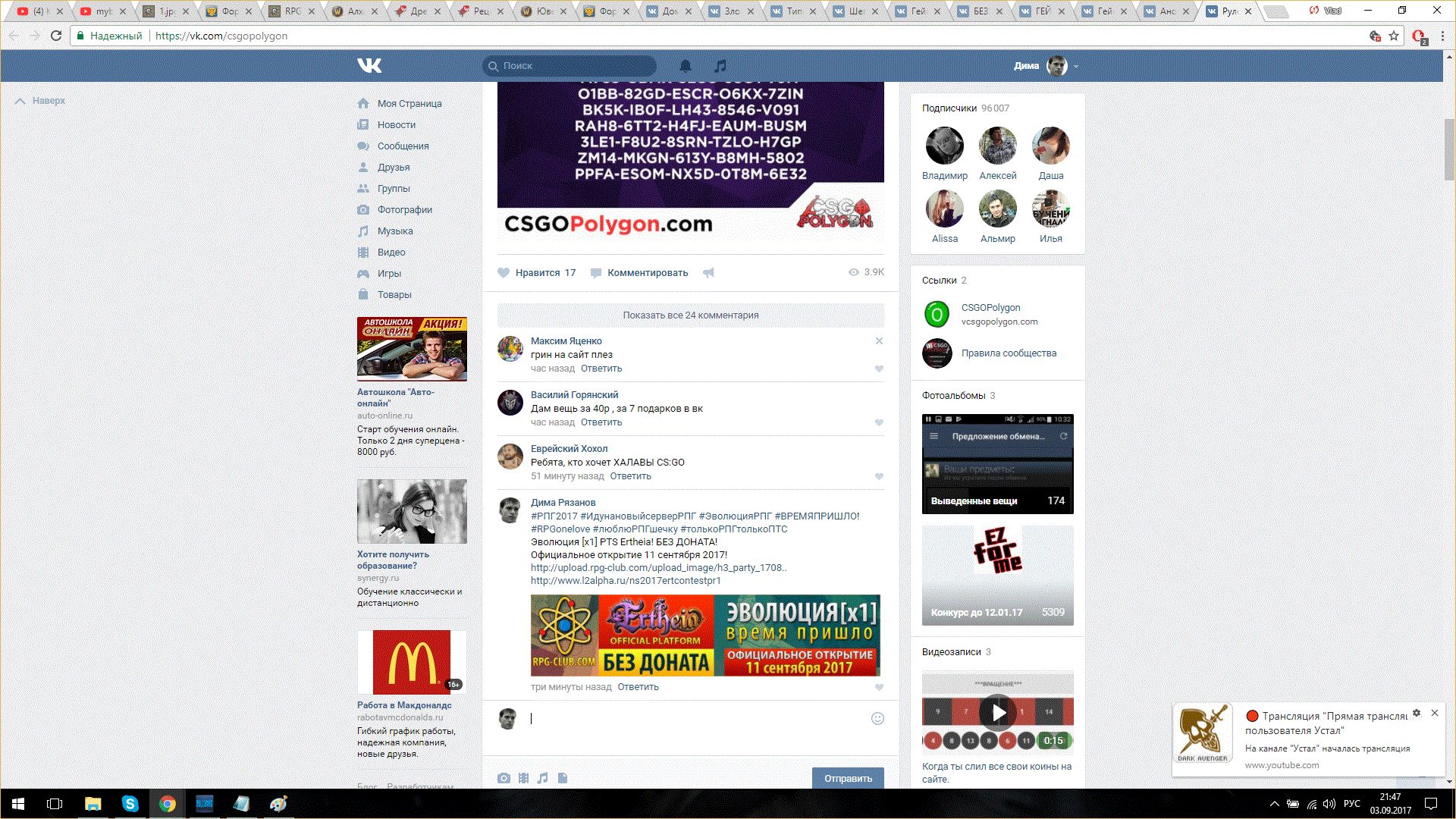The width and height of the screenshot is (1456, 819).
Task: Play the roulette video thumbnail
Action: point(998,712)
